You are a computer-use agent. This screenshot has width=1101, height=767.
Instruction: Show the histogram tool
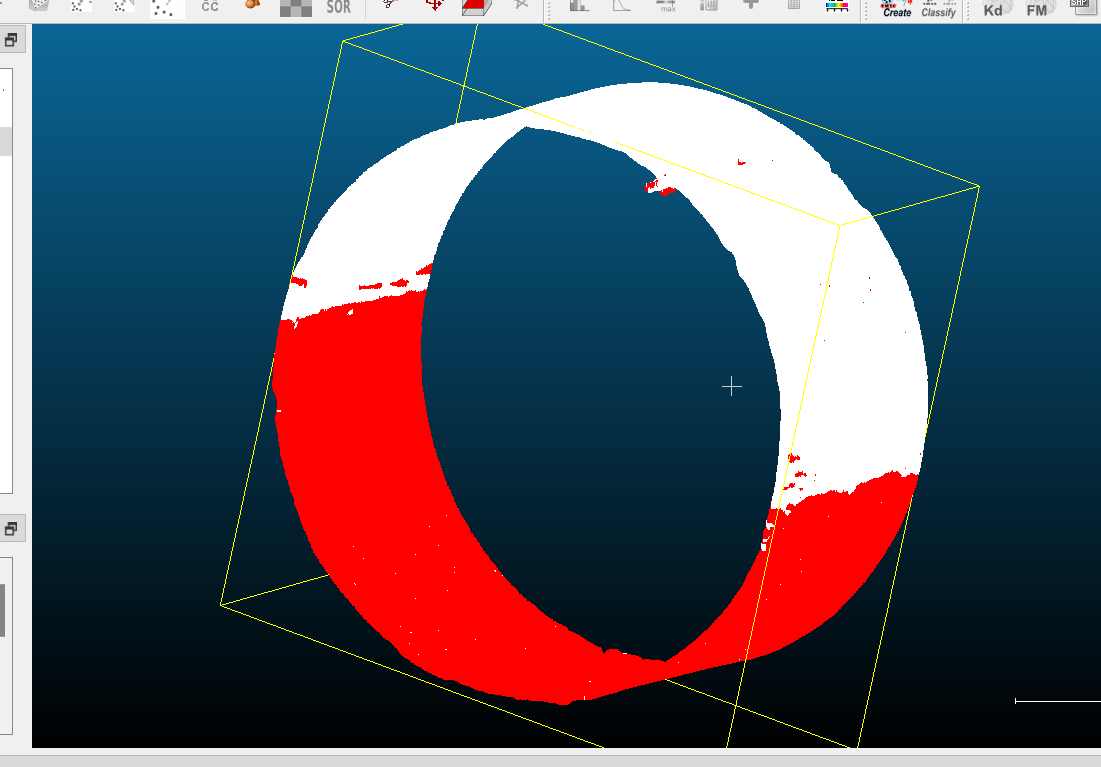coord(580,8)
